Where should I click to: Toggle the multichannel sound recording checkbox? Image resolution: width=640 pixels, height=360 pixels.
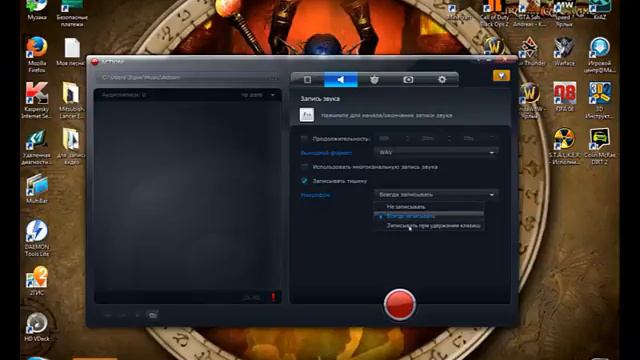(x=304, y=167)
